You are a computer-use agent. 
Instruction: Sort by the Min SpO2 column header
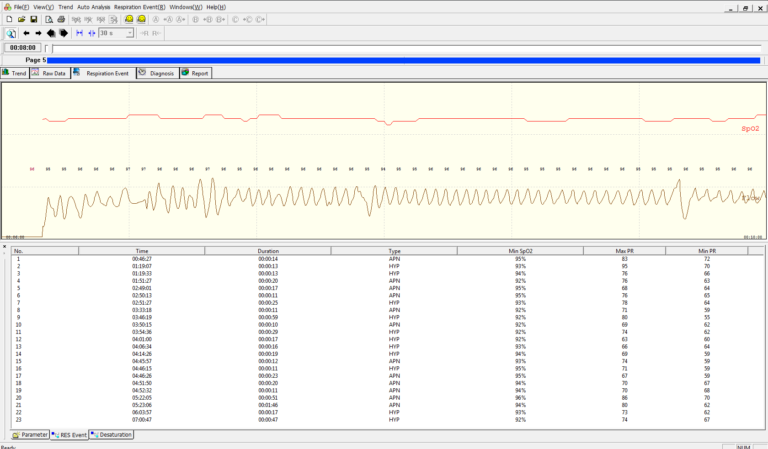(520, 250)
